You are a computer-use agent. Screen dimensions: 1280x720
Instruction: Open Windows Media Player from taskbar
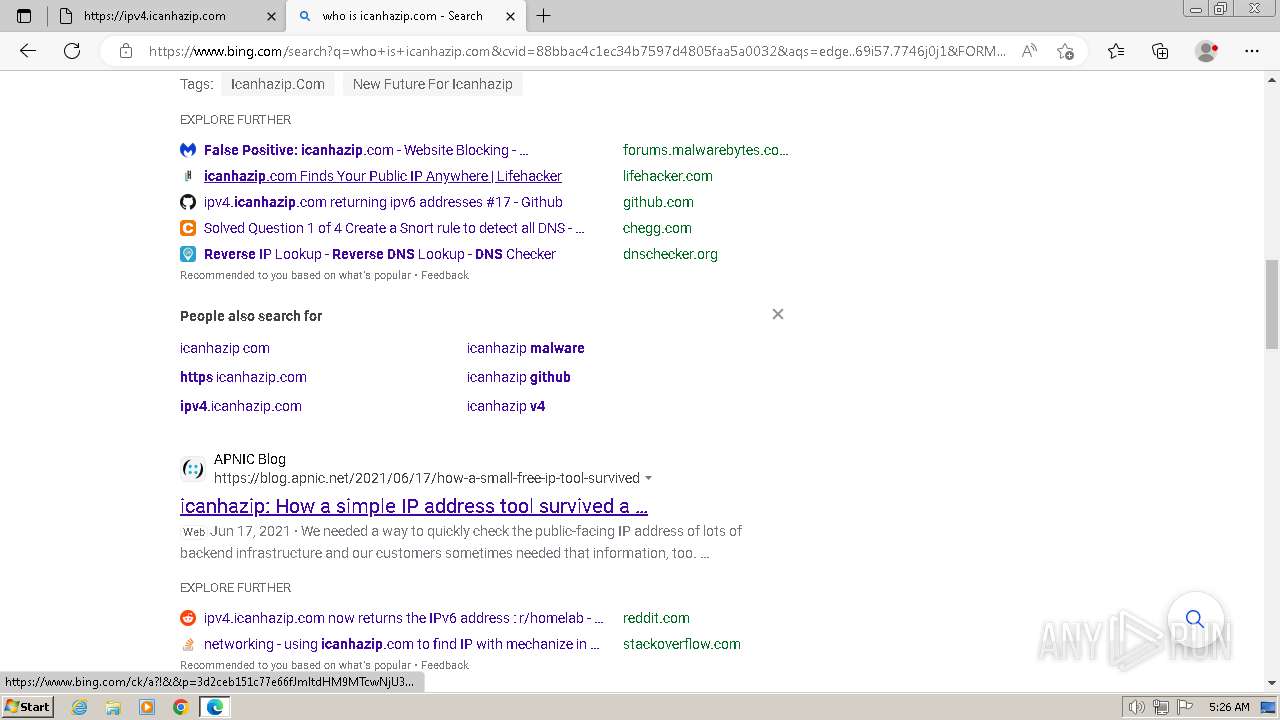pyautogui.click(x=147, y=707)
